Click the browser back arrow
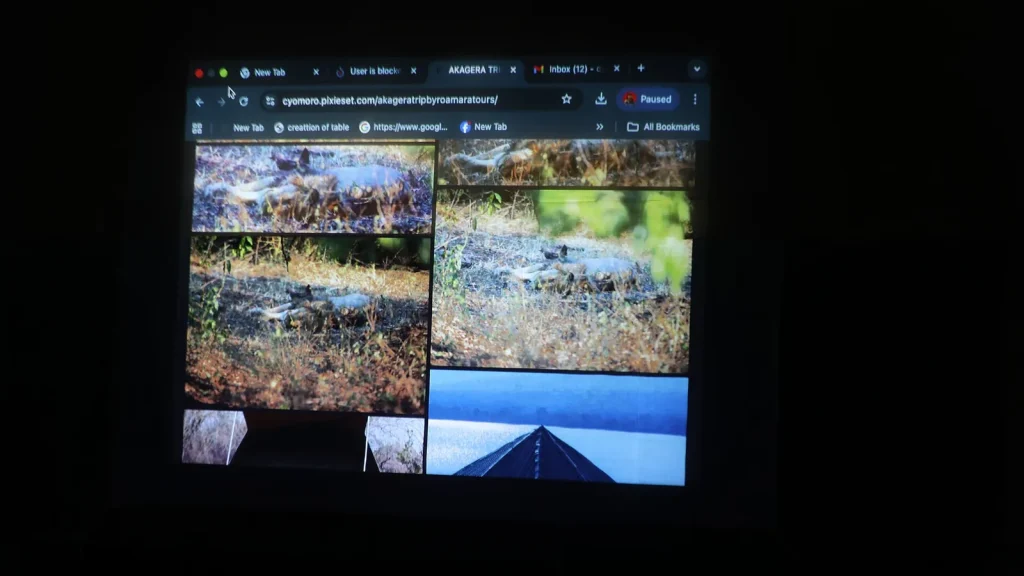Image resolution: width=1024 pixels, height=576 pixels. [200, 102]
